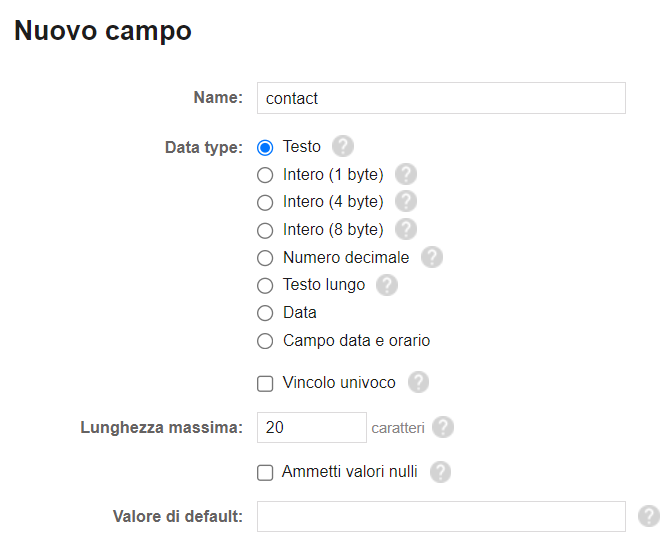This screenshot has width=672, height=535.
Task: Click help icon beside Intero (1 byte)
Action: (406, 174)
